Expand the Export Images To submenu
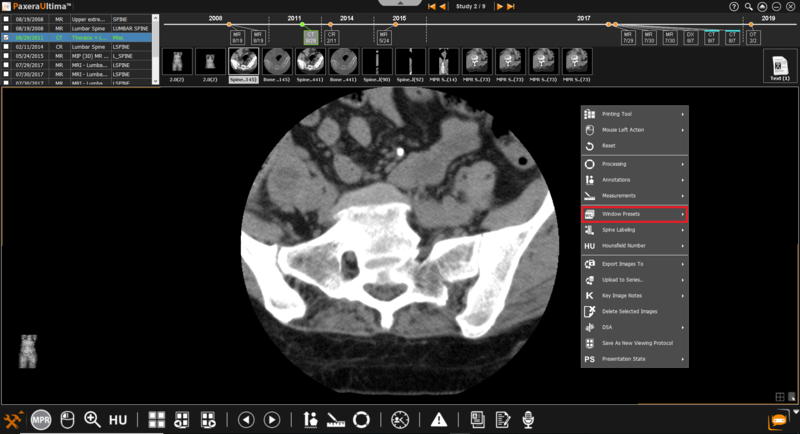The width and height of the screenshot is (800, 434). click(x=634, y=264)
